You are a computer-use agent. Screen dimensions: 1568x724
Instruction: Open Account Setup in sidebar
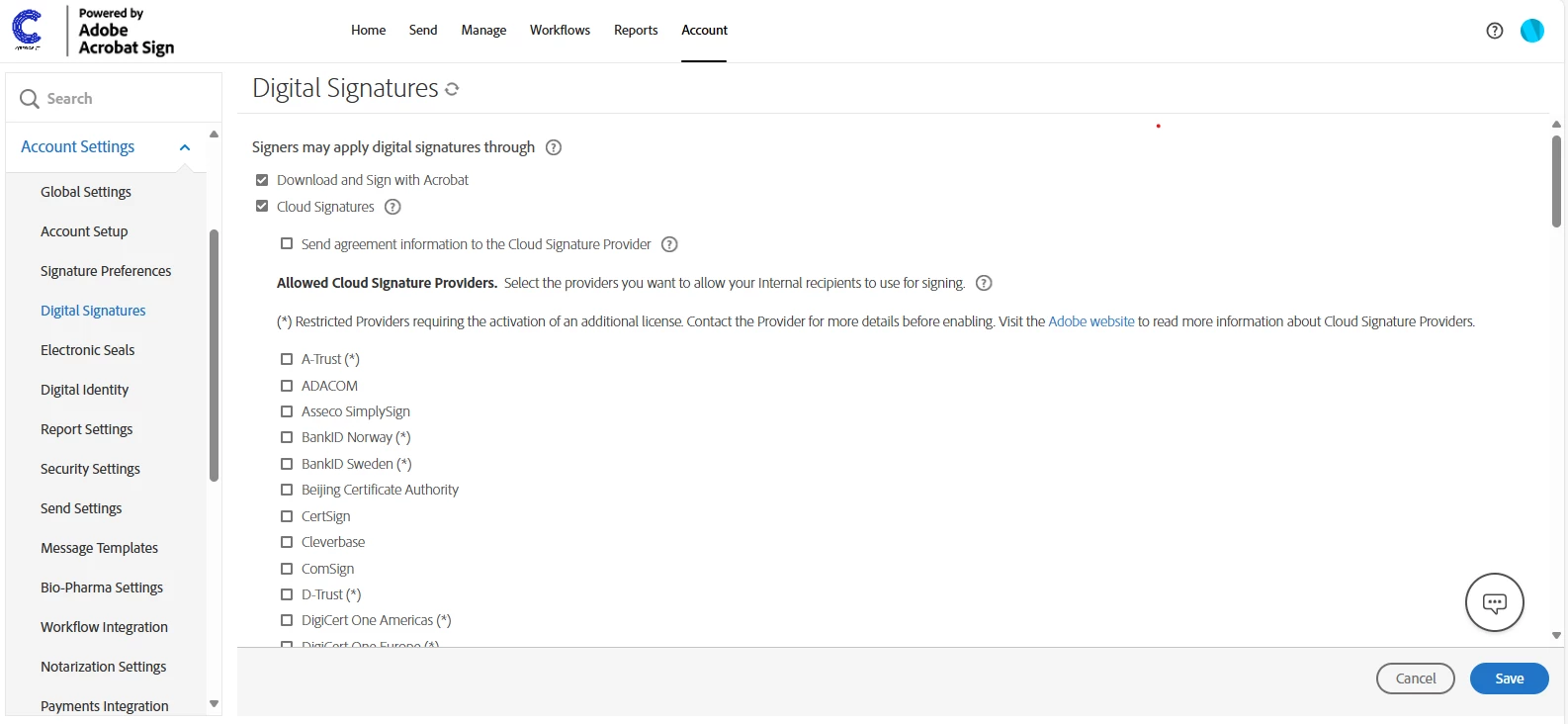click(84, 231)
